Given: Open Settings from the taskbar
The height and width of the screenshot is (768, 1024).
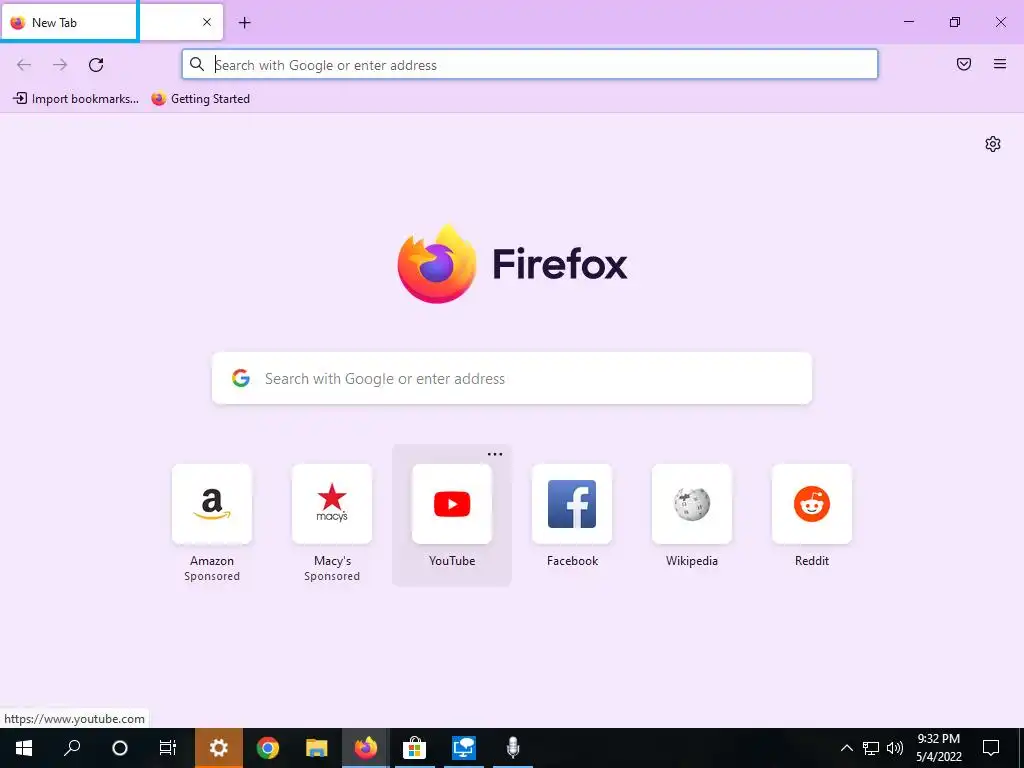Looking at the screenshot, I should (x=219, y=748).
